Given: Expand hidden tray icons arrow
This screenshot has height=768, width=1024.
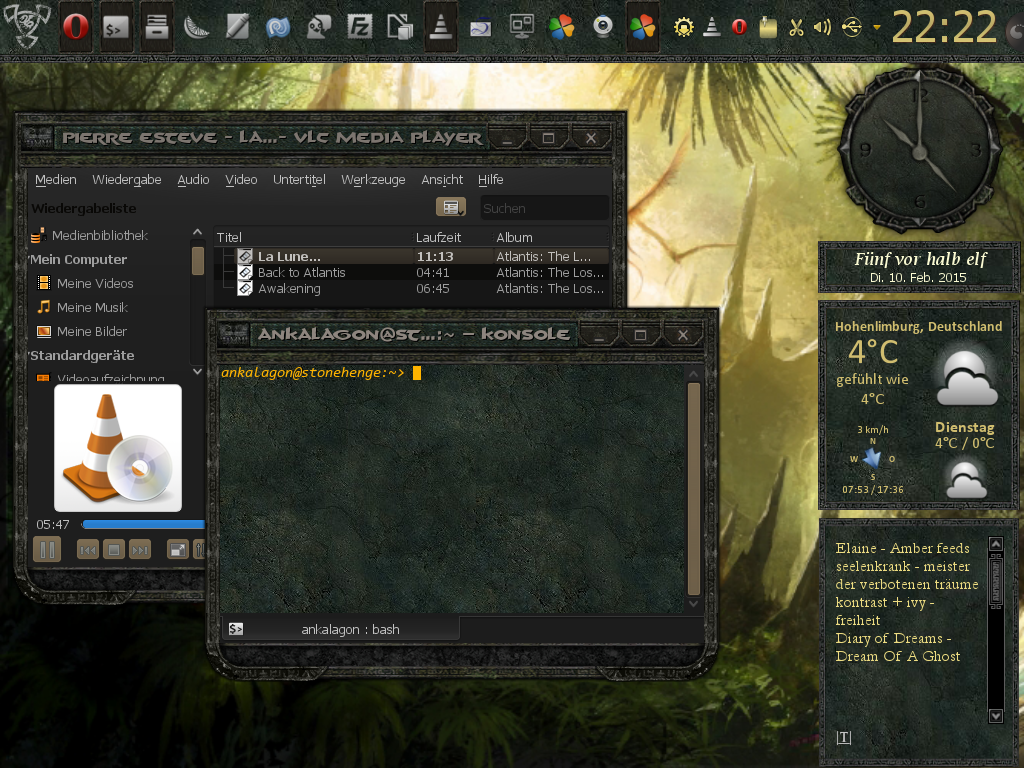Looking at the screenshot, I should click(x=877, y=27).
